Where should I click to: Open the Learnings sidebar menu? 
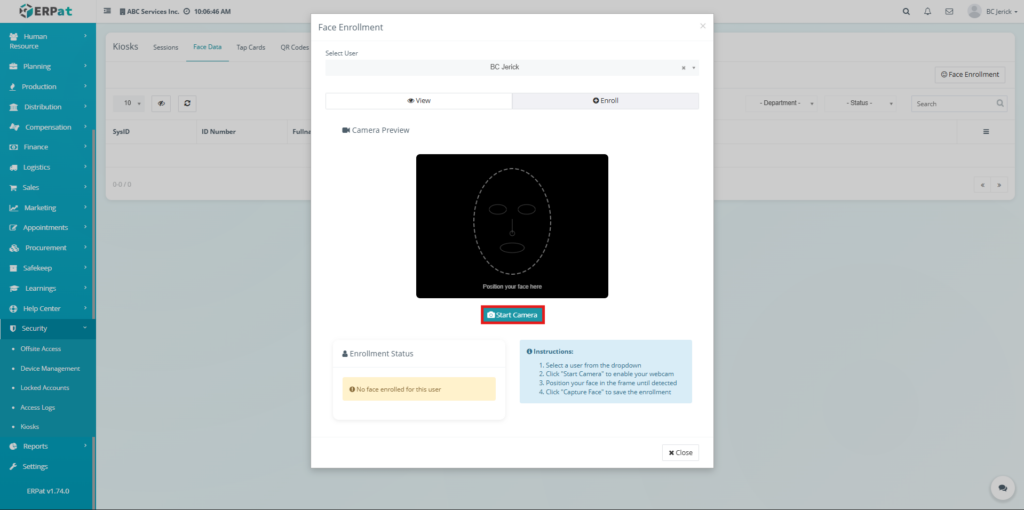click(48, 288)
